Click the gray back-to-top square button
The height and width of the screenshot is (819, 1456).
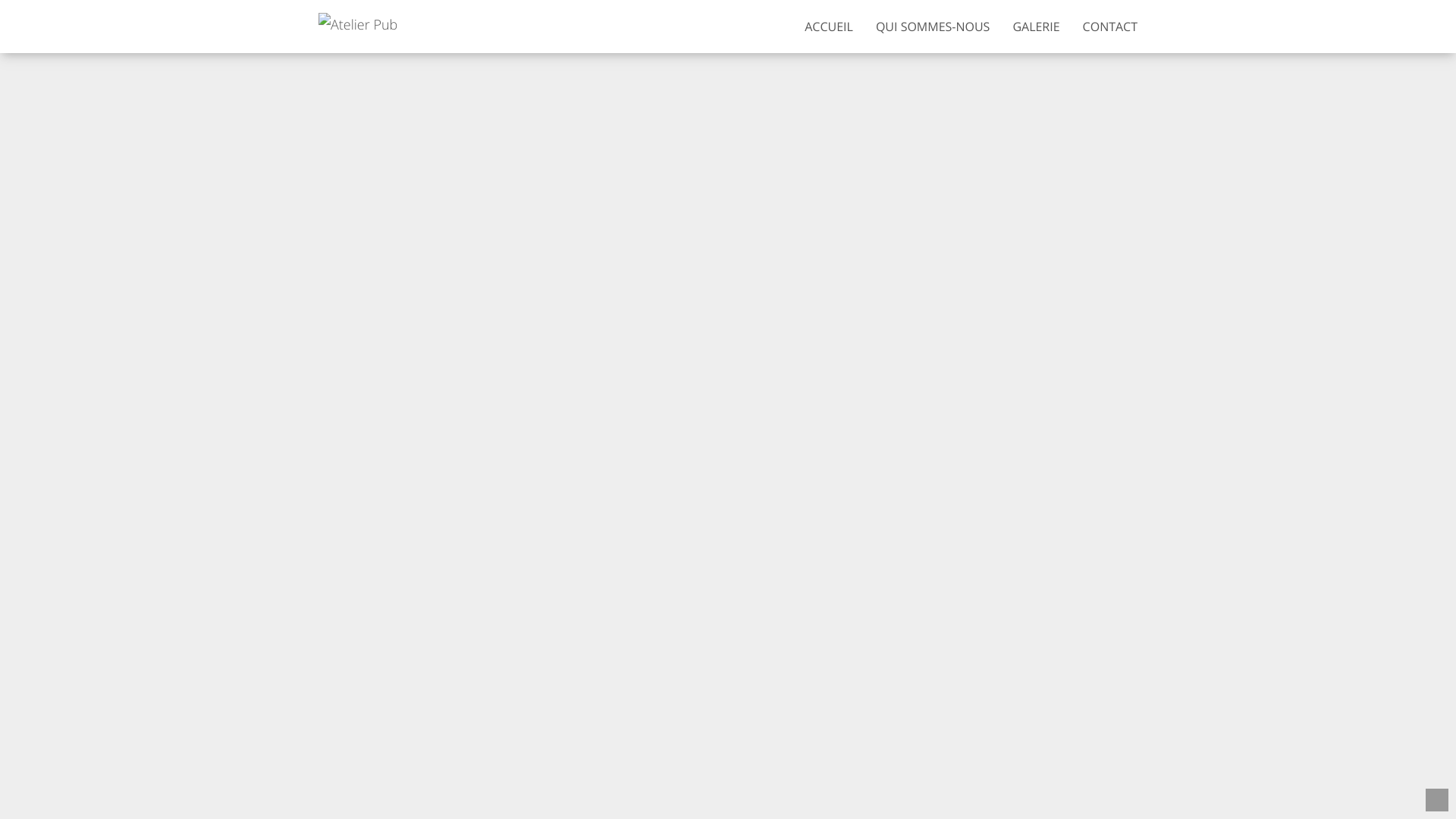1436,800
